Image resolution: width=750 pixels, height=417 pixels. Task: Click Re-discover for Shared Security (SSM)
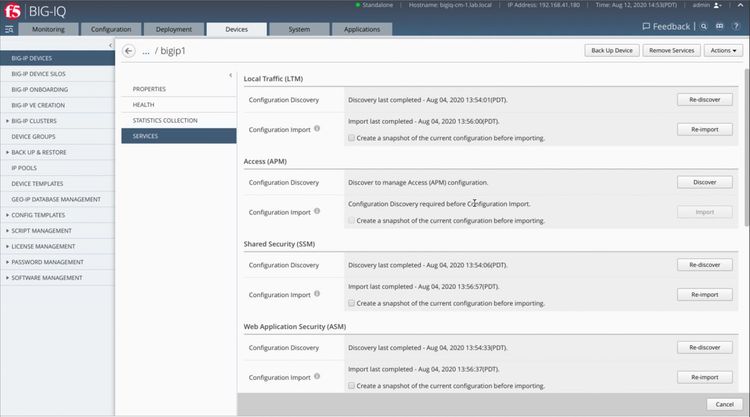tap(705, 264)
